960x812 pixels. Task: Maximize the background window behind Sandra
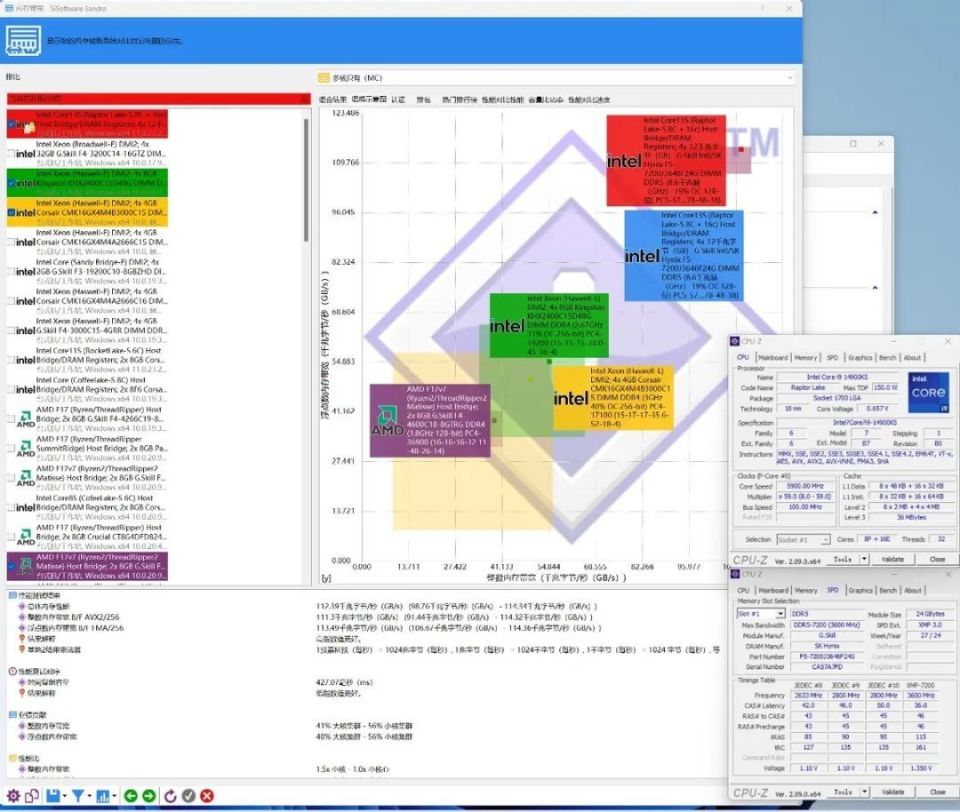853,143
